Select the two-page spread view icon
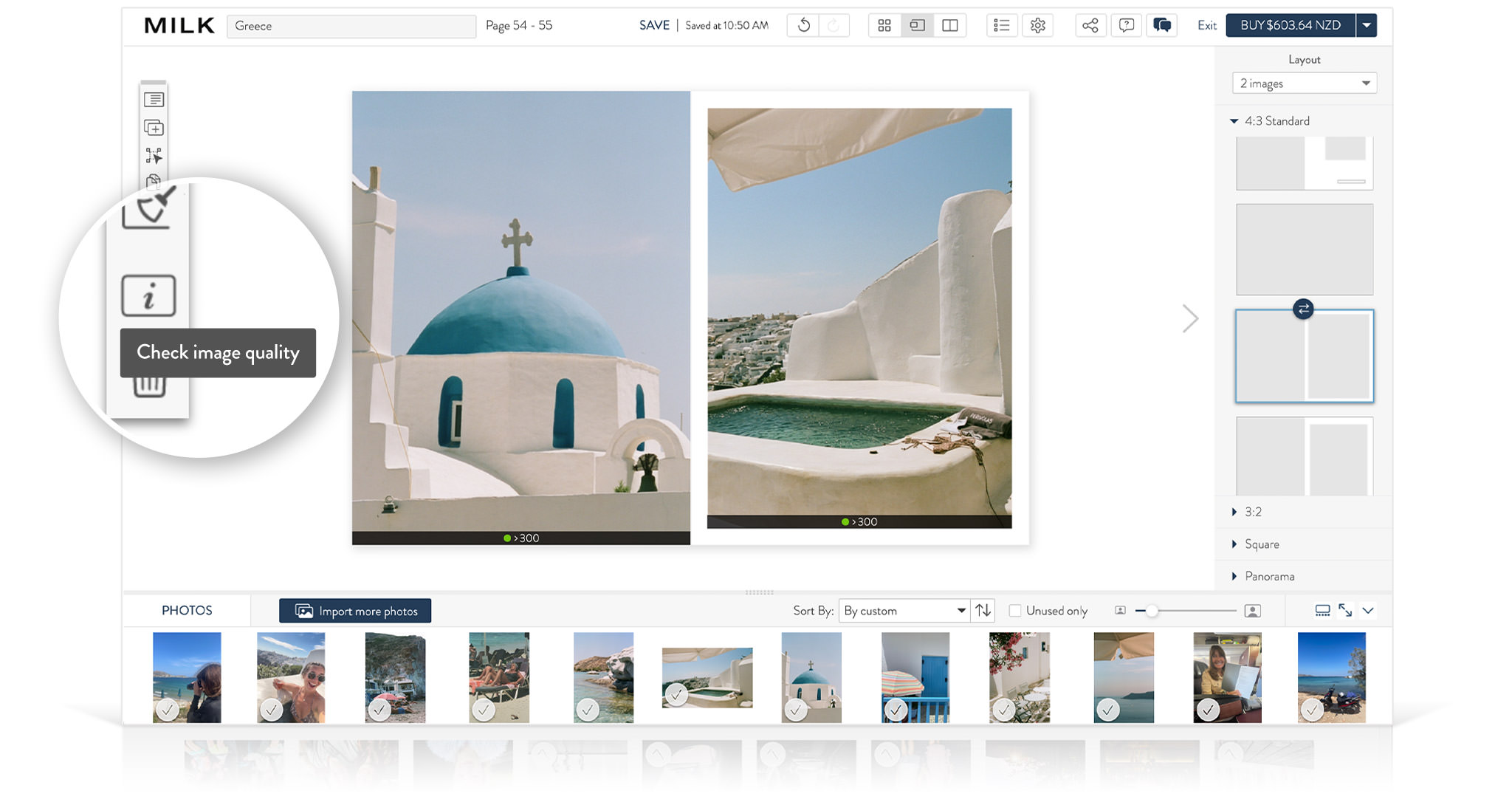 pyautogui.click(x=950, y=26)
